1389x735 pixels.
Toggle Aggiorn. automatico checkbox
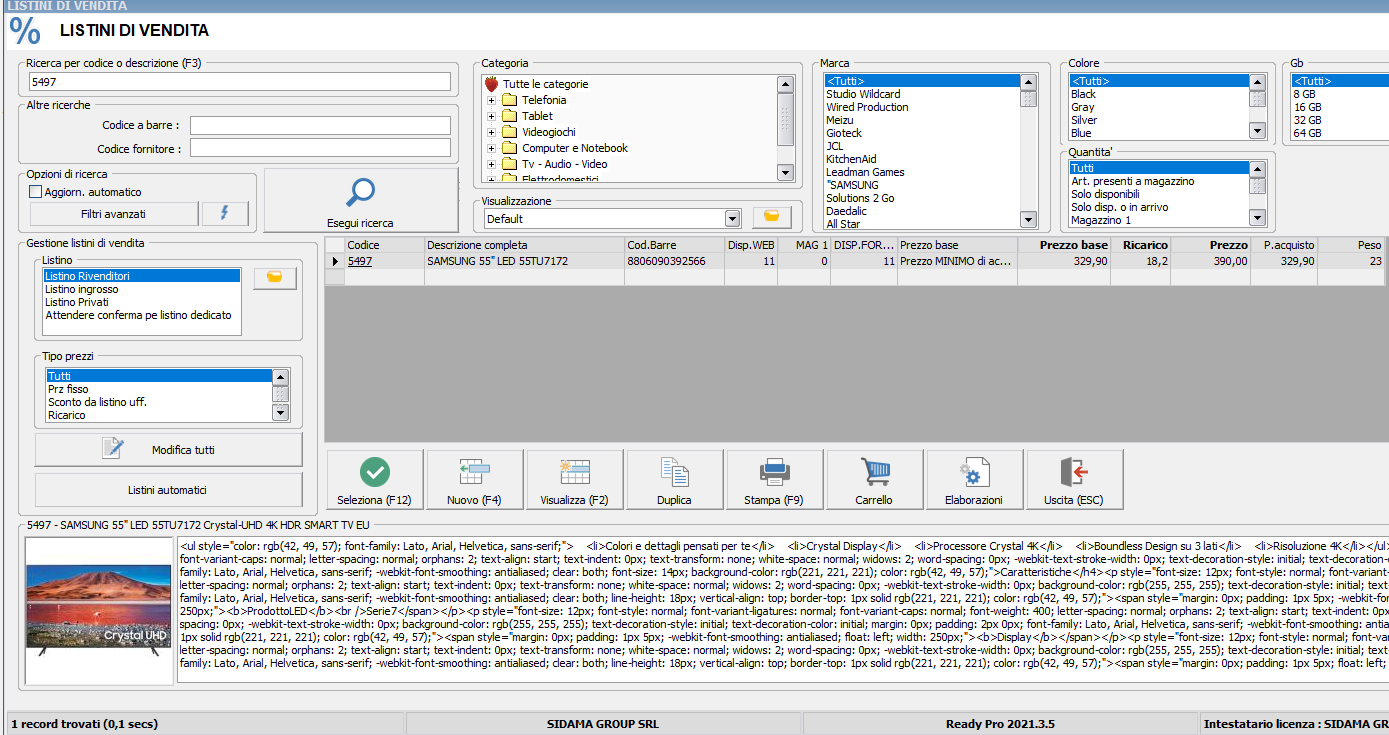tap(36, 191)
